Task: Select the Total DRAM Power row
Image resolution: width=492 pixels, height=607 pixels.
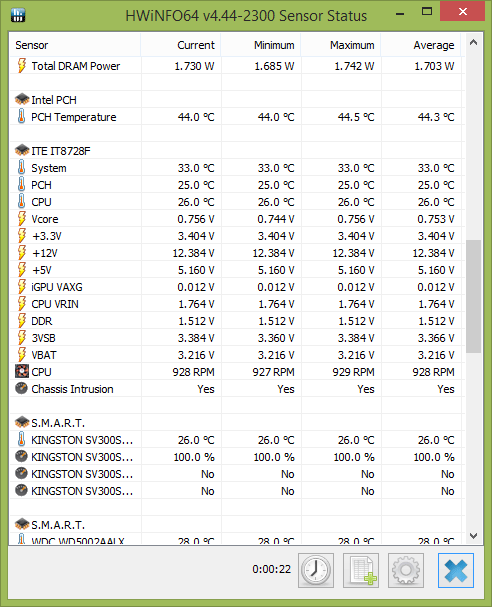Action: pos(235,66)
